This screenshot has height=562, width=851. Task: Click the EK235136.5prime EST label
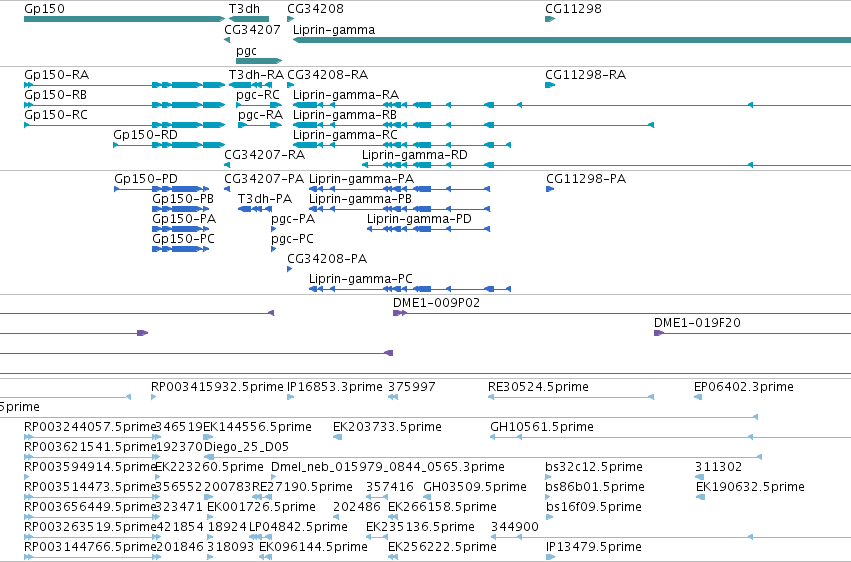(421, 527)
